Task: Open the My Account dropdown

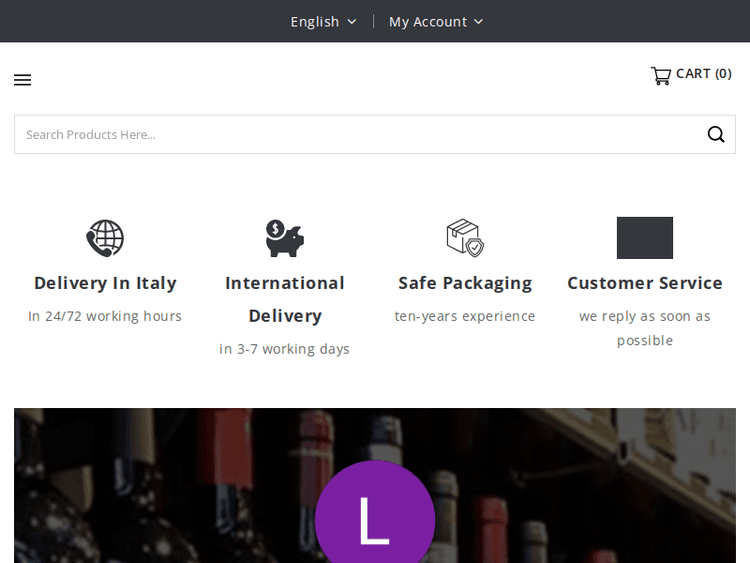Action: pyautogui.click(x=435, y=21)
